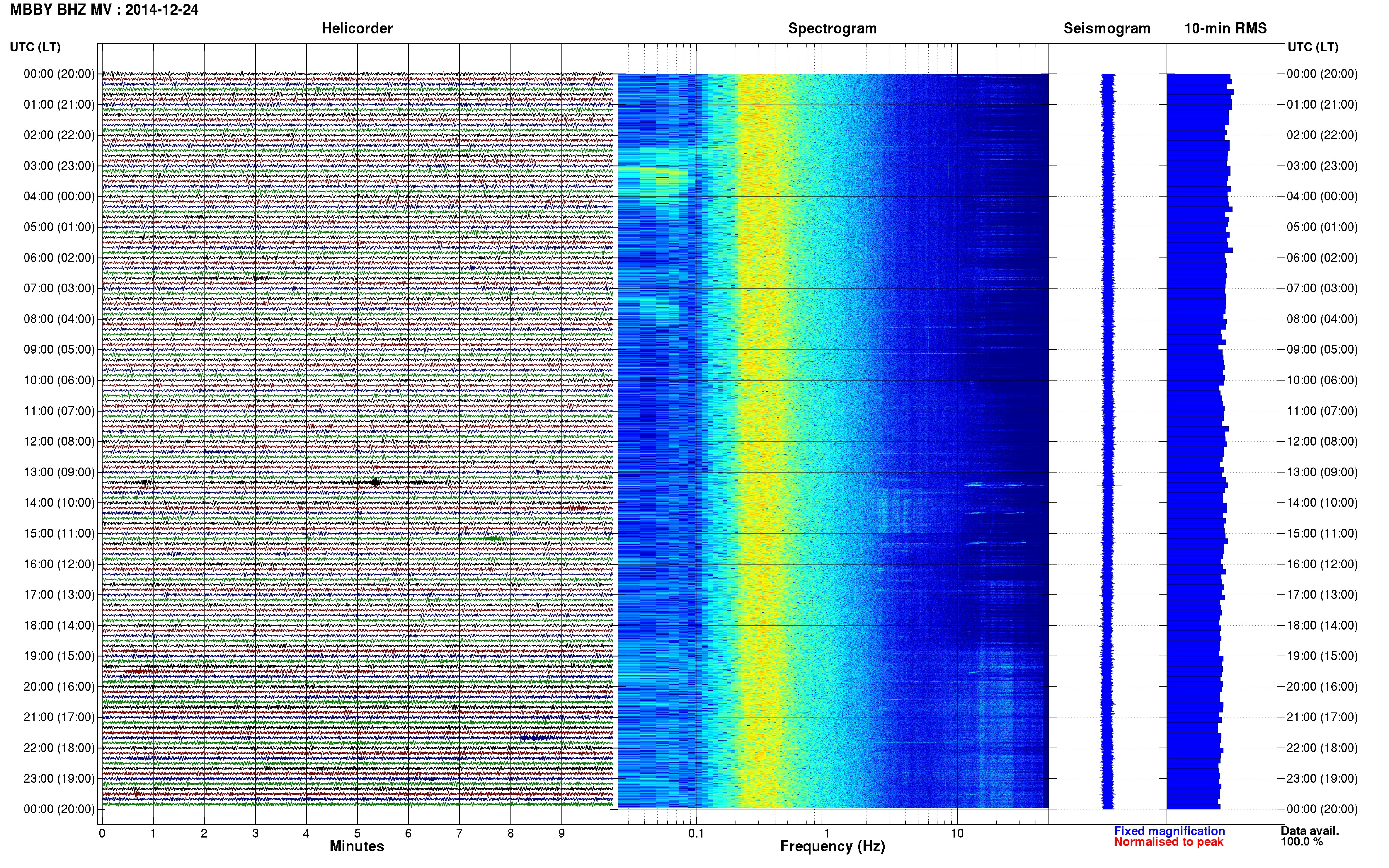Select the Helicorder panel heading
This screenshot has width=1389, height=868.
pyautogui.click(x=357, y=29)
